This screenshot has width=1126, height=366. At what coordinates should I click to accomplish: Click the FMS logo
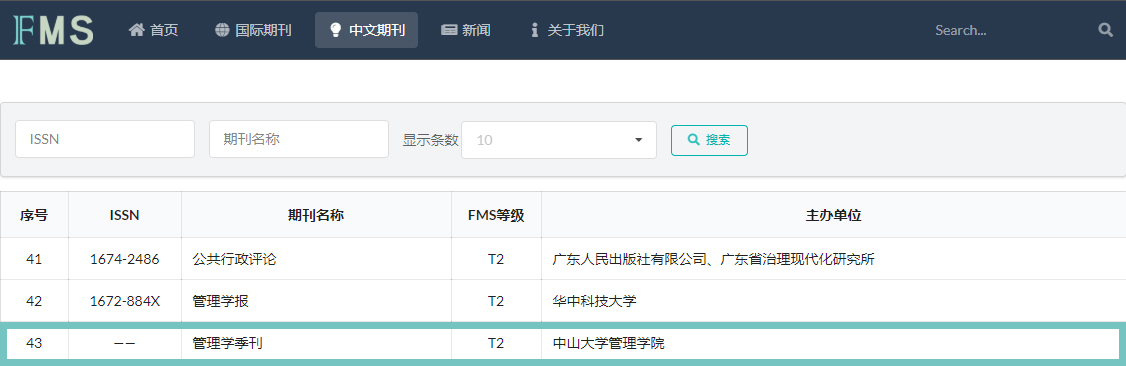pos(54,31)
